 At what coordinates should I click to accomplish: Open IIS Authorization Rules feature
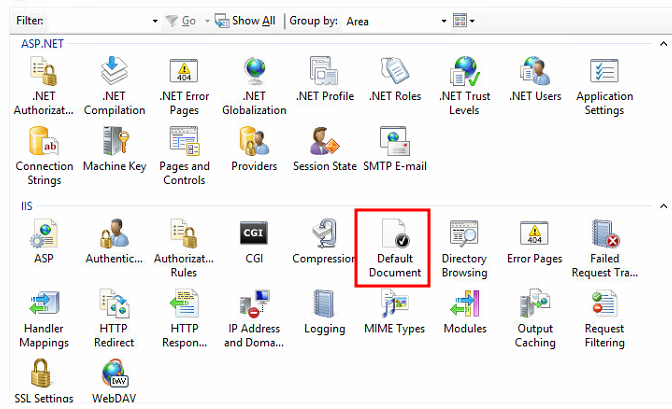pyautogui.click(x=184, y=249)
